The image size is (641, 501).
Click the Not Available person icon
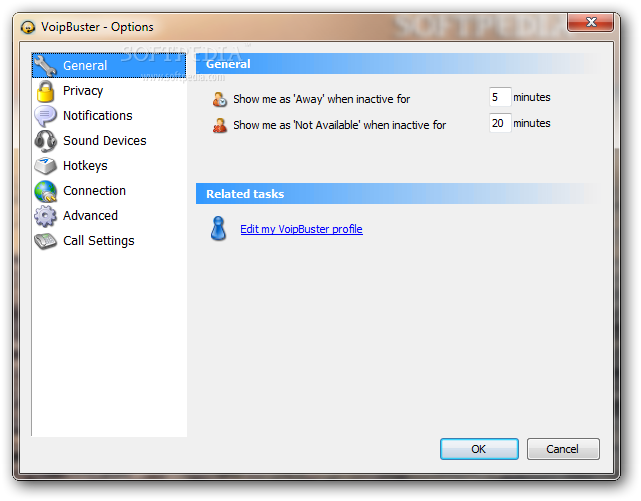point(220,125)
